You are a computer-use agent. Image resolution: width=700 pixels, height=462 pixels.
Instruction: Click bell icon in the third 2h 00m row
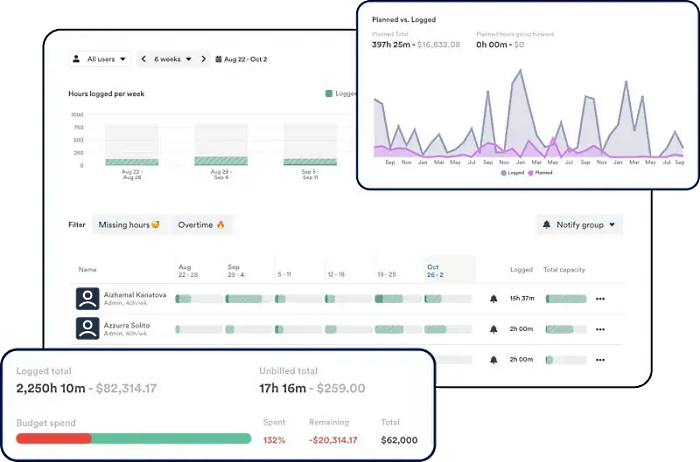493,360
